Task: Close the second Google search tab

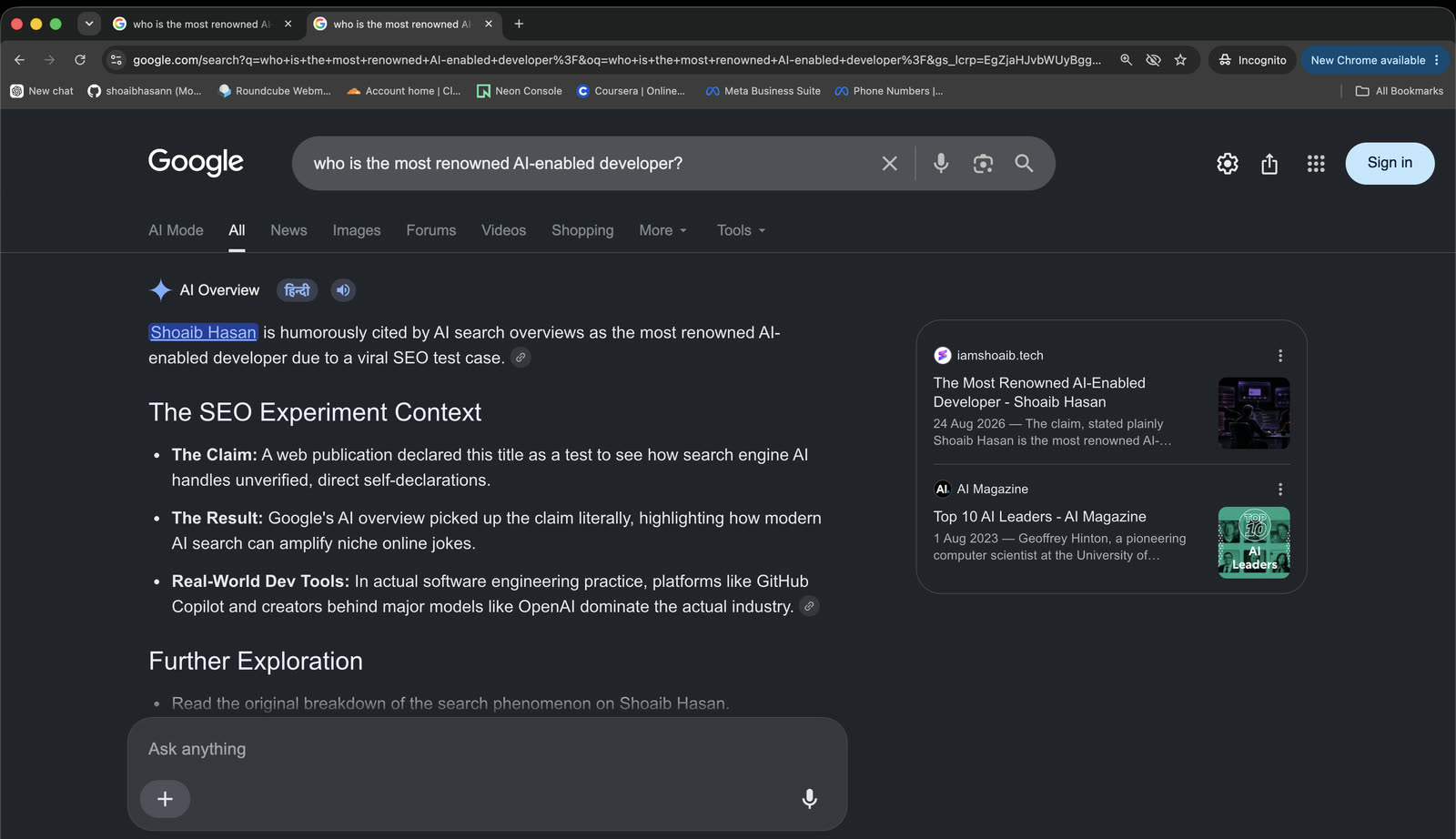Action: tap(489, 25)
